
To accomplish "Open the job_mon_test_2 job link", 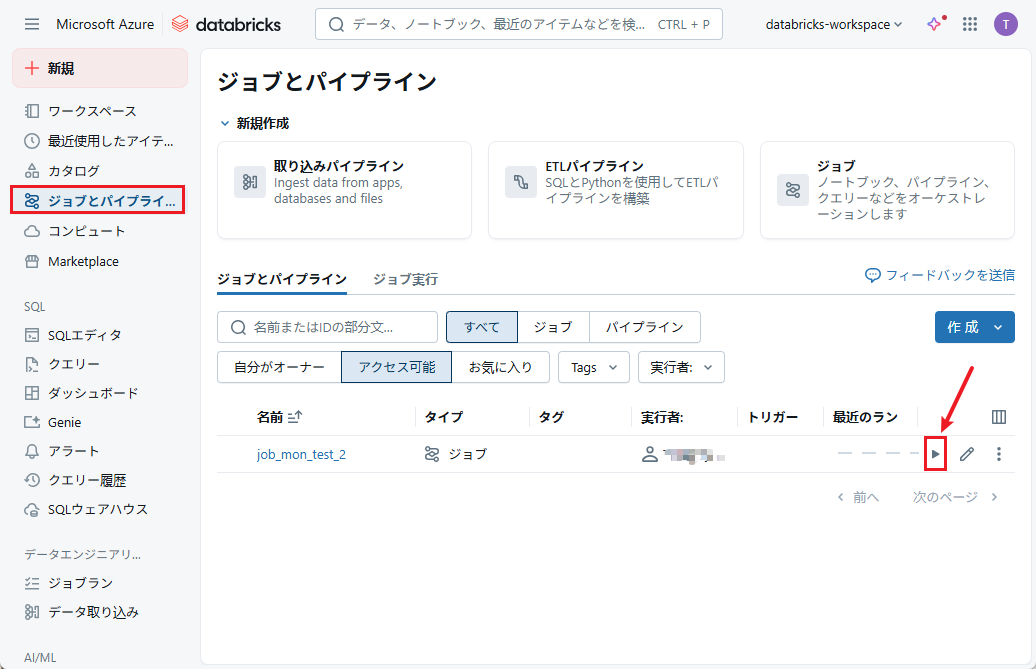I will pos(301,454).
